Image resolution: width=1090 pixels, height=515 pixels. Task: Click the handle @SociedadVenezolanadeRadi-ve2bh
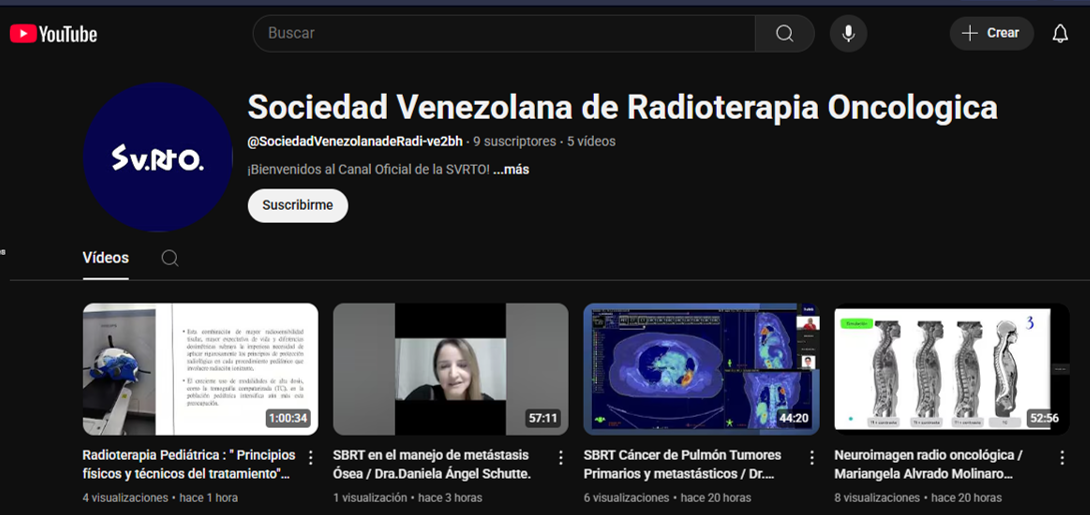coord(355,142)
